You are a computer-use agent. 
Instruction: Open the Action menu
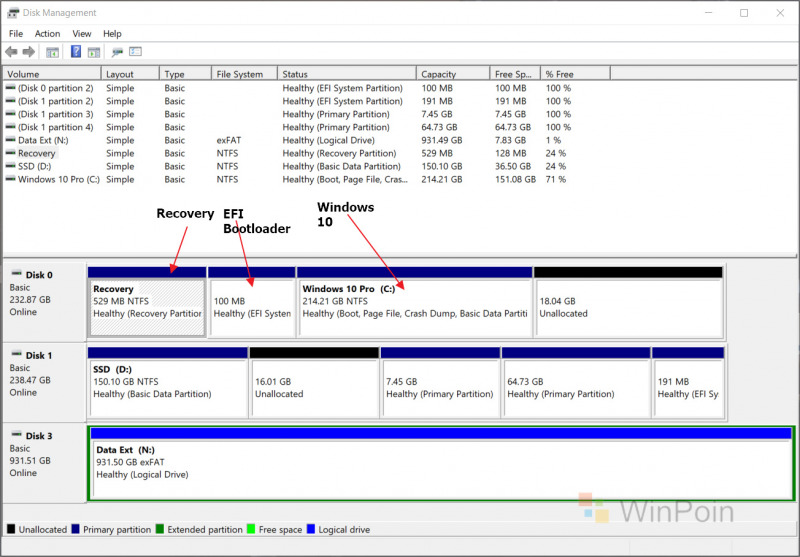[47, 34]
